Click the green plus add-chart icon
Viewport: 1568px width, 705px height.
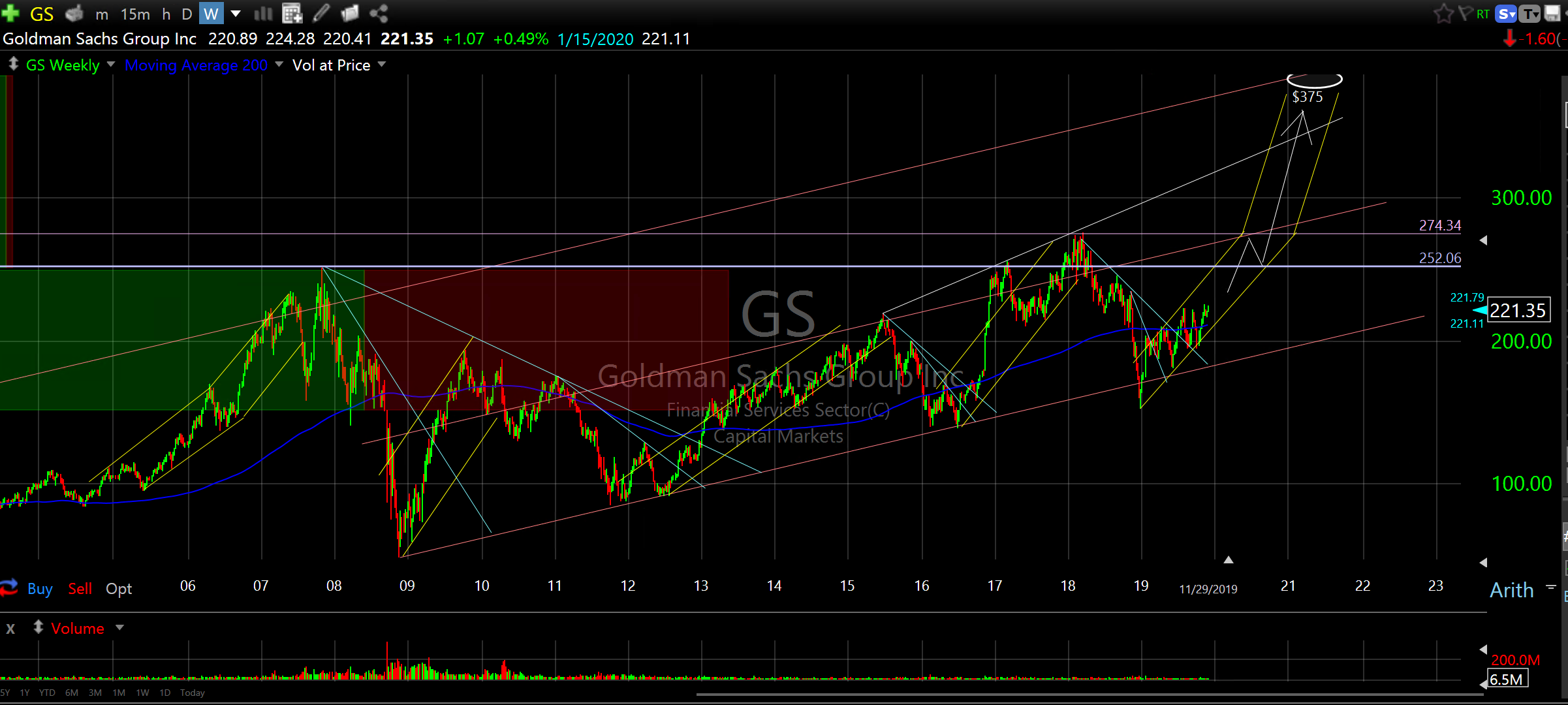(10, 13)
